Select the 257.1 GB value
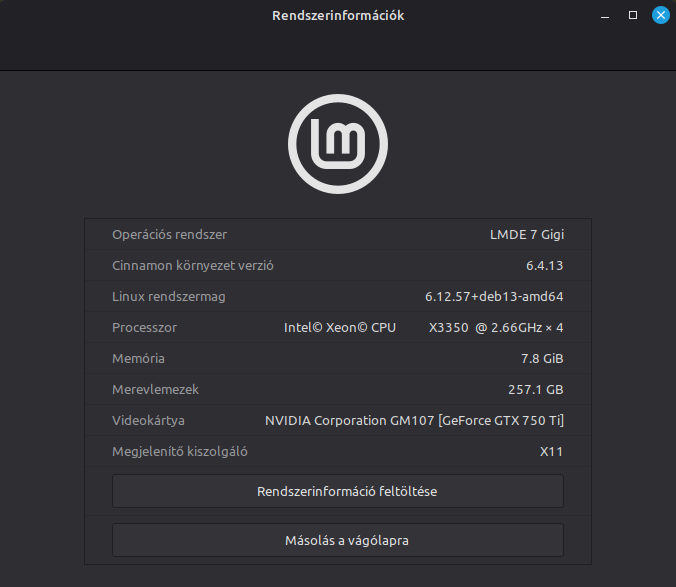The height and width of the screenshot is (587, 676). (536, 390)
